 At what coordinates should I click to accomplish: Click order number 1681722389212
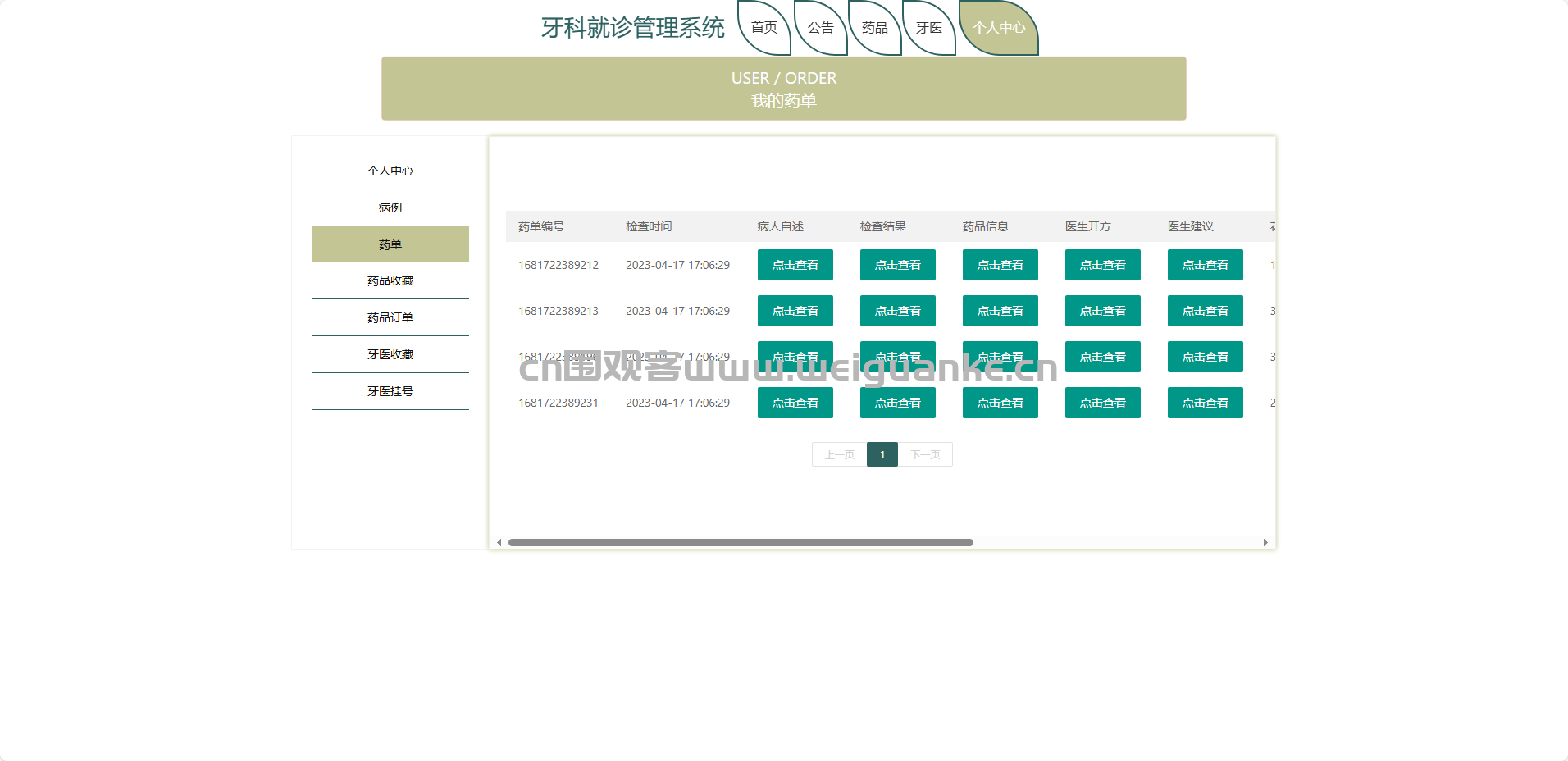pyautogui.click(x=558, y=265)
